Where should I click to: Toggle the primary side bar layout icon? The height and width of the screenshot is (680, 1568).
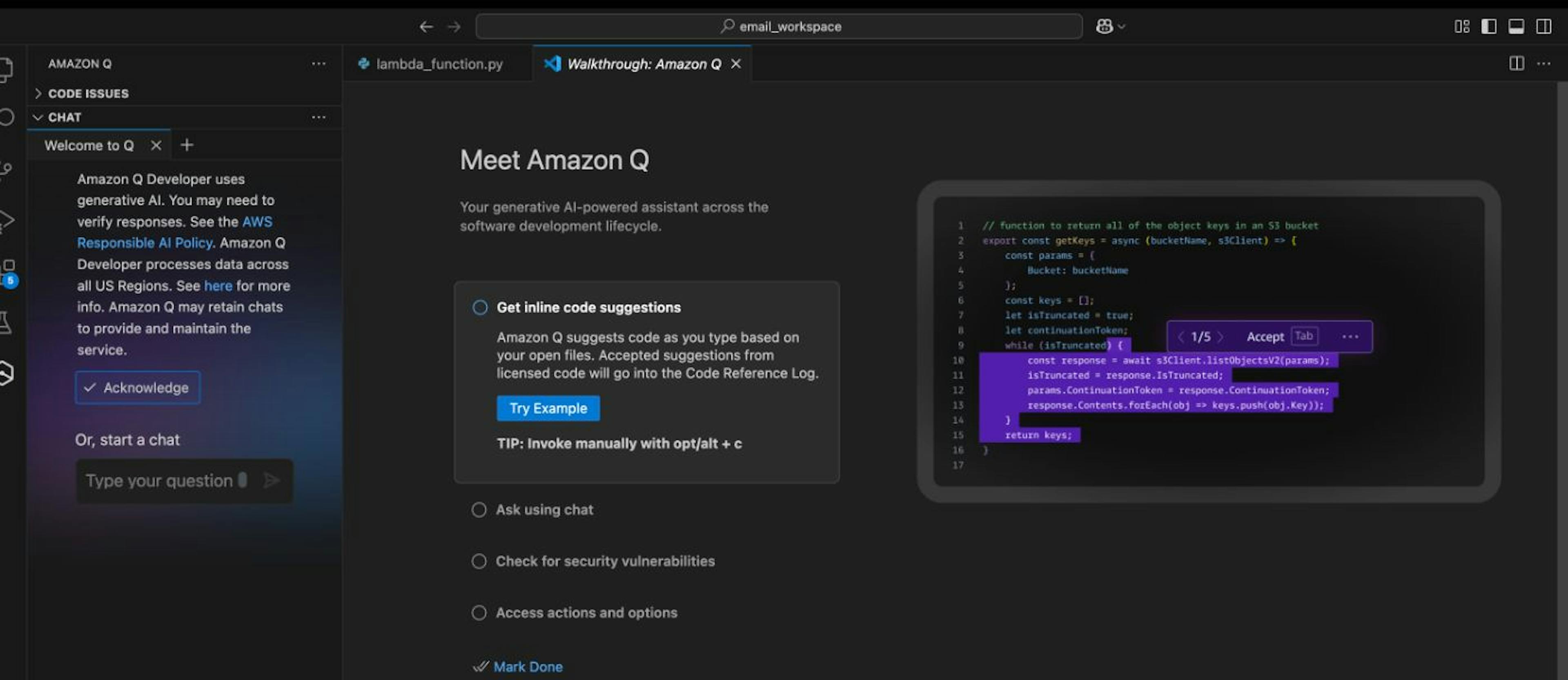[x=1489, y=27]
